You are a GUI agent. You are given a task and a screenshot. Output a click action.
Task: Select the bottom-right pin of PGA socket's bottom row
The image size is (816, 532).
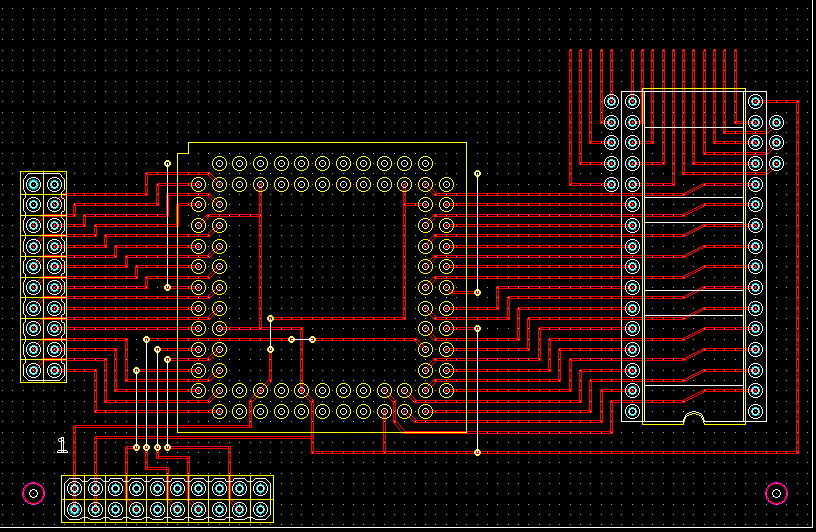click(x=425, y=411)
